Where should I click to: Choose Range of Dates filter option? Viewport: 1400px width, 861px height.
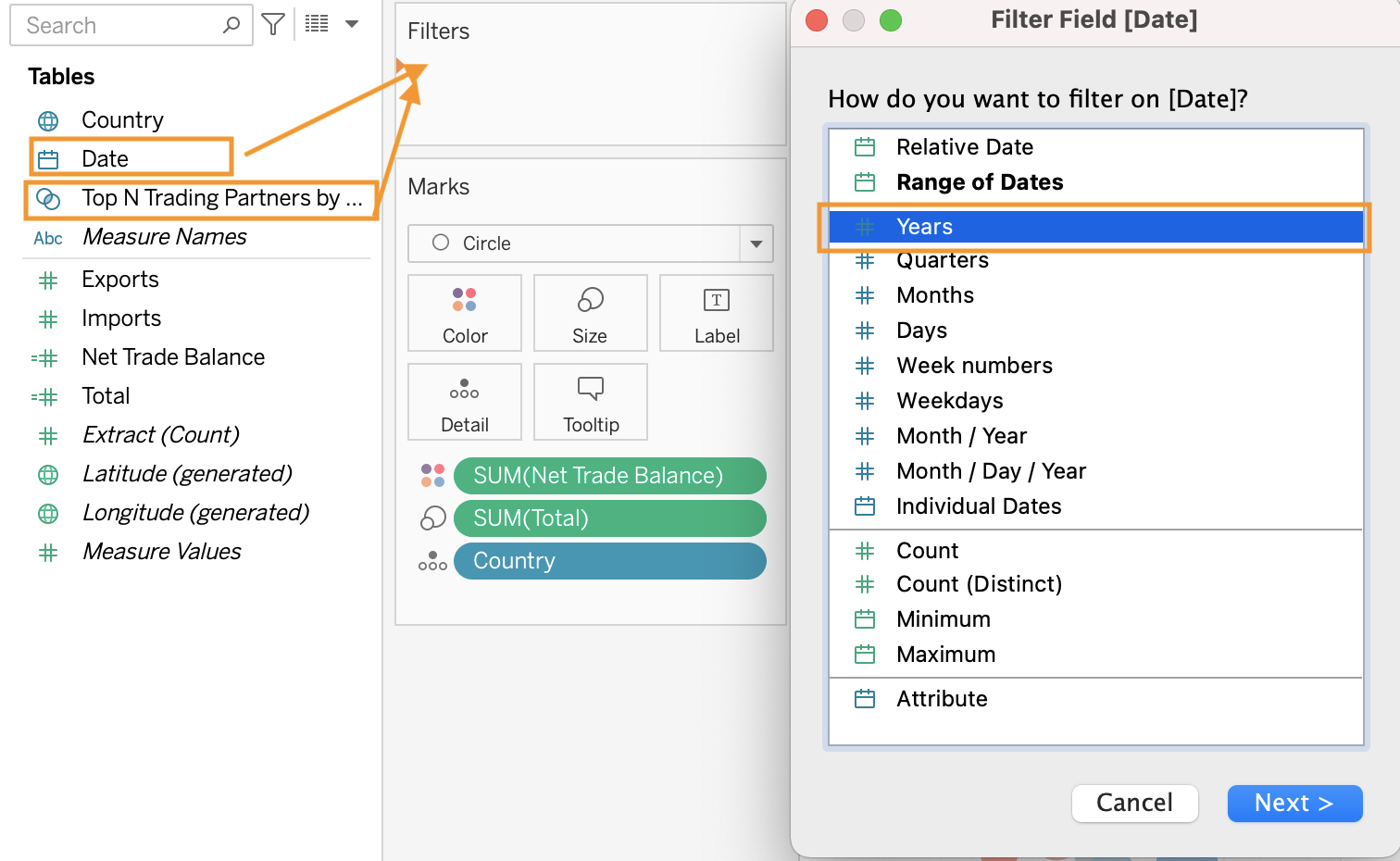979,182
